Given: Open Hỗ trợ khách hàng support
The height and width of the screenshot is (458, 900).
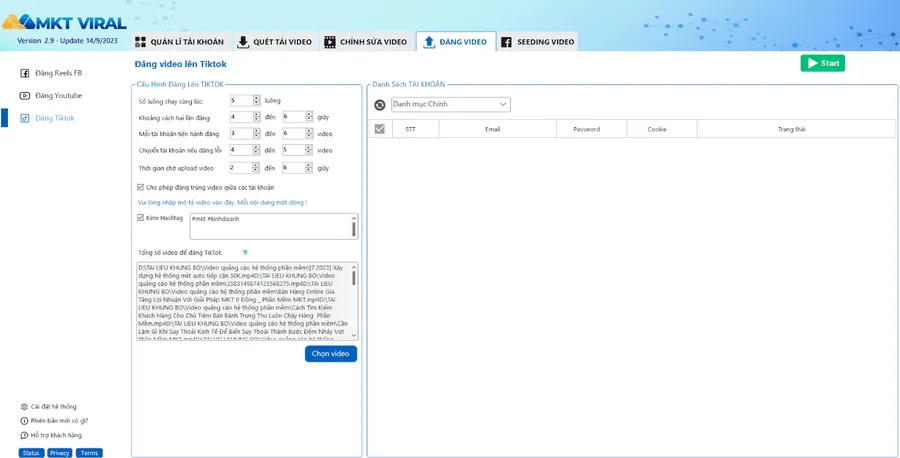Looking at the screenshot, I should tap(56, 435).
